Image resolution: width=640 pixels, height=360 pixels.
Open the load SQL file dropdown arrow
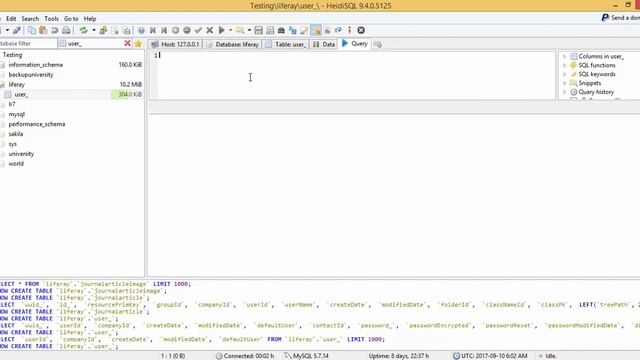click(249, 30)
